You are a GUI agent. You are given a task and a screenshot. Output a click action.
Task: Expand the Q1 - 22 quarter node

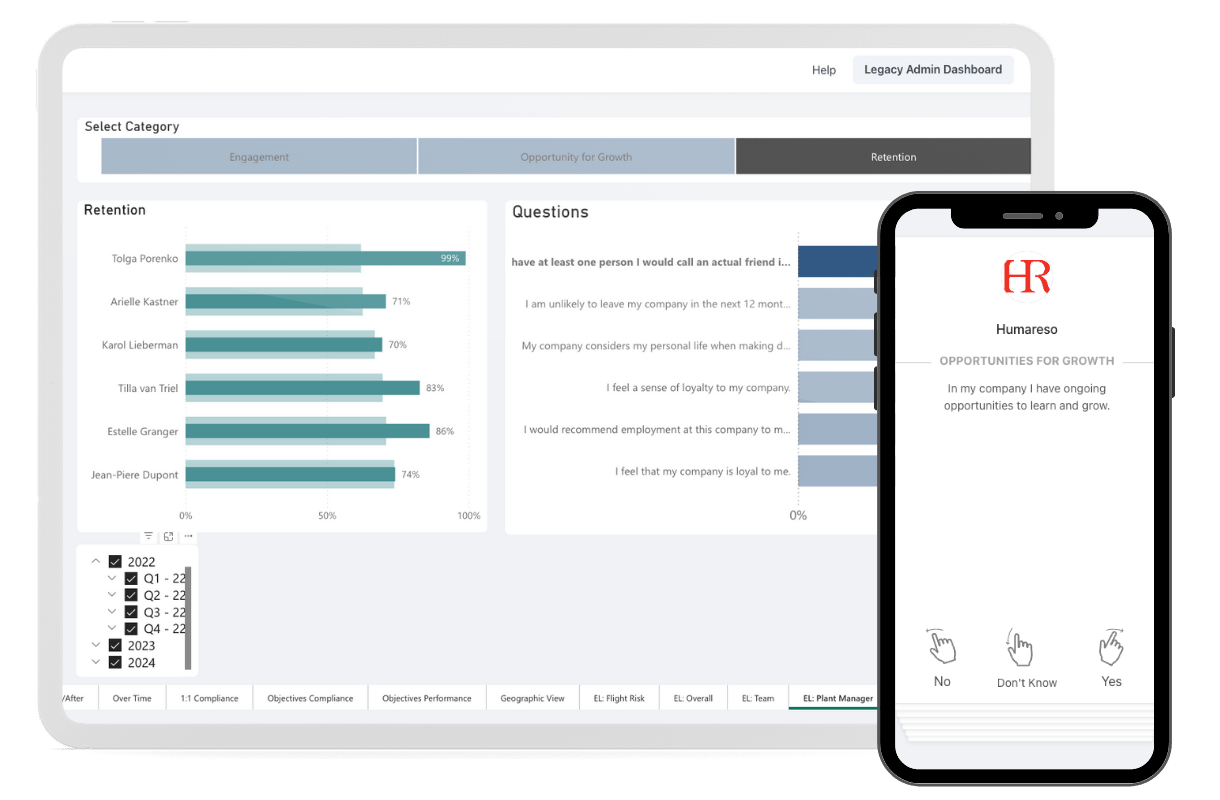112,578
